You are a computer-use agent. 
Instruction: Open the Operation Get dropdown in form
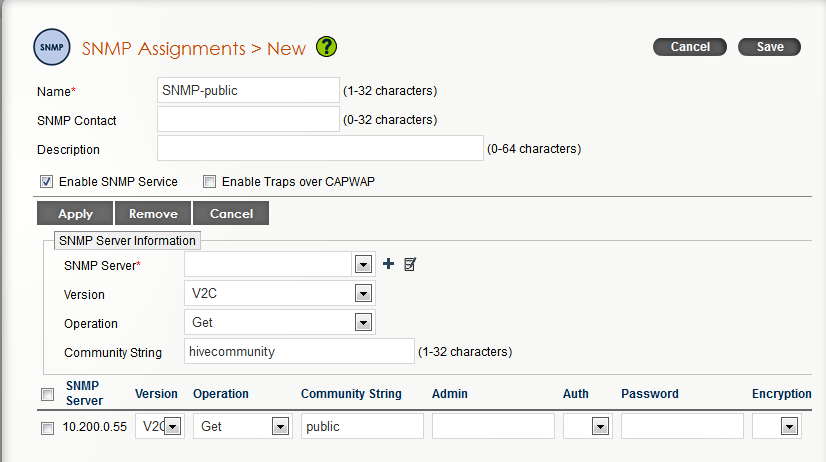(x=363, y=322)
